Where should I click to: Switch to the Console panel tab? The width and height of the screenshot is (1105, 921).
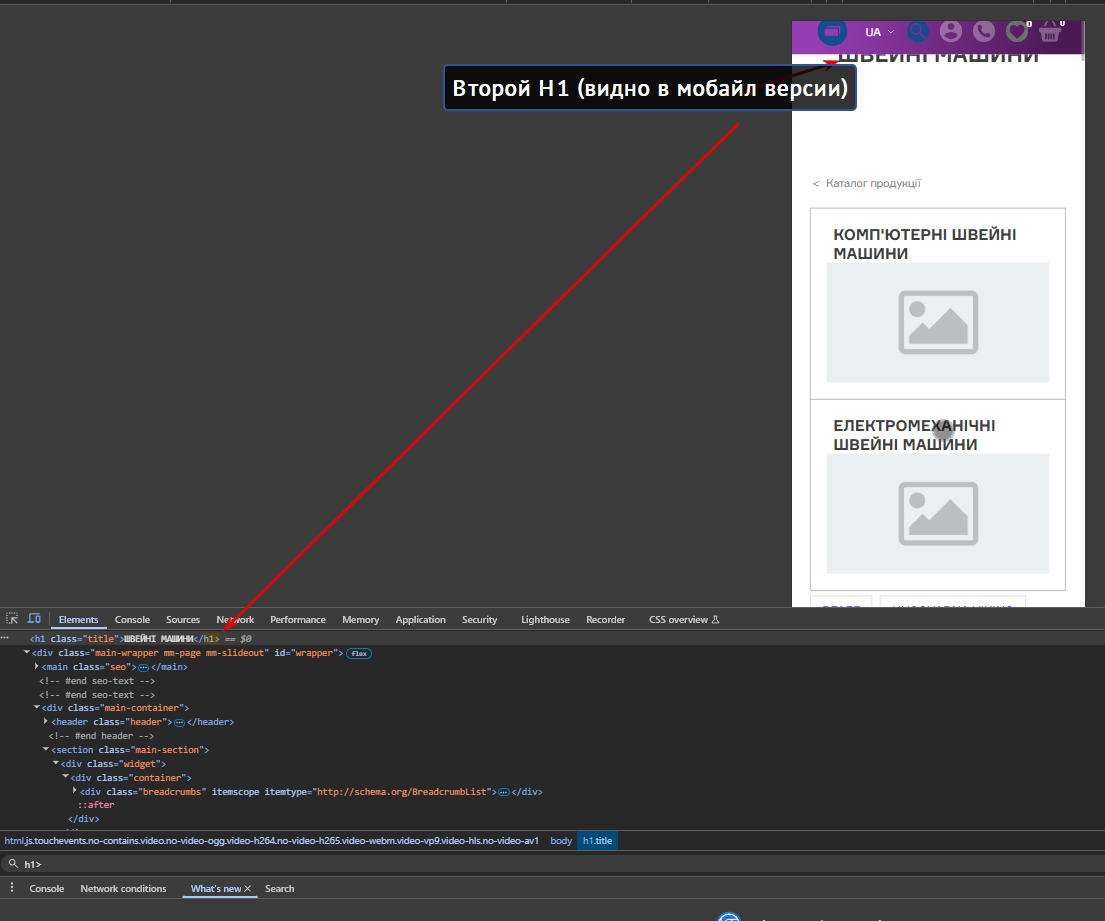pos(132,619)
